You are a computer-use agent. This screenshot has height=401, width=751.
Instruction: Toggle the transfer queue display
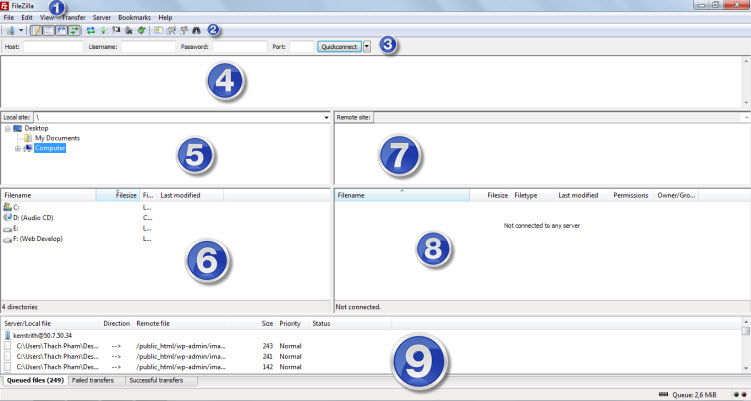[75, 31]
